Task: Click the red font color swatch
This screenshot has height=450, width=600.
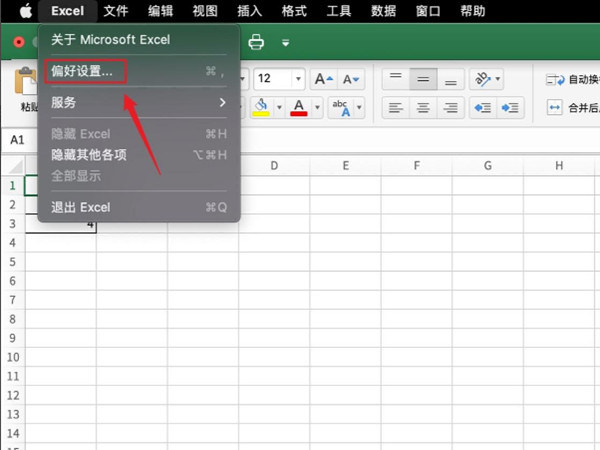Action: 299,108
